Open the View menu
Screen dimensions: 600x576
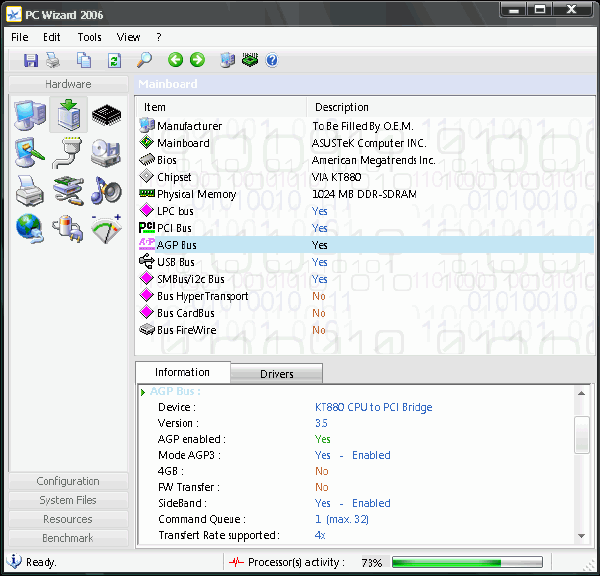(128, 37)
